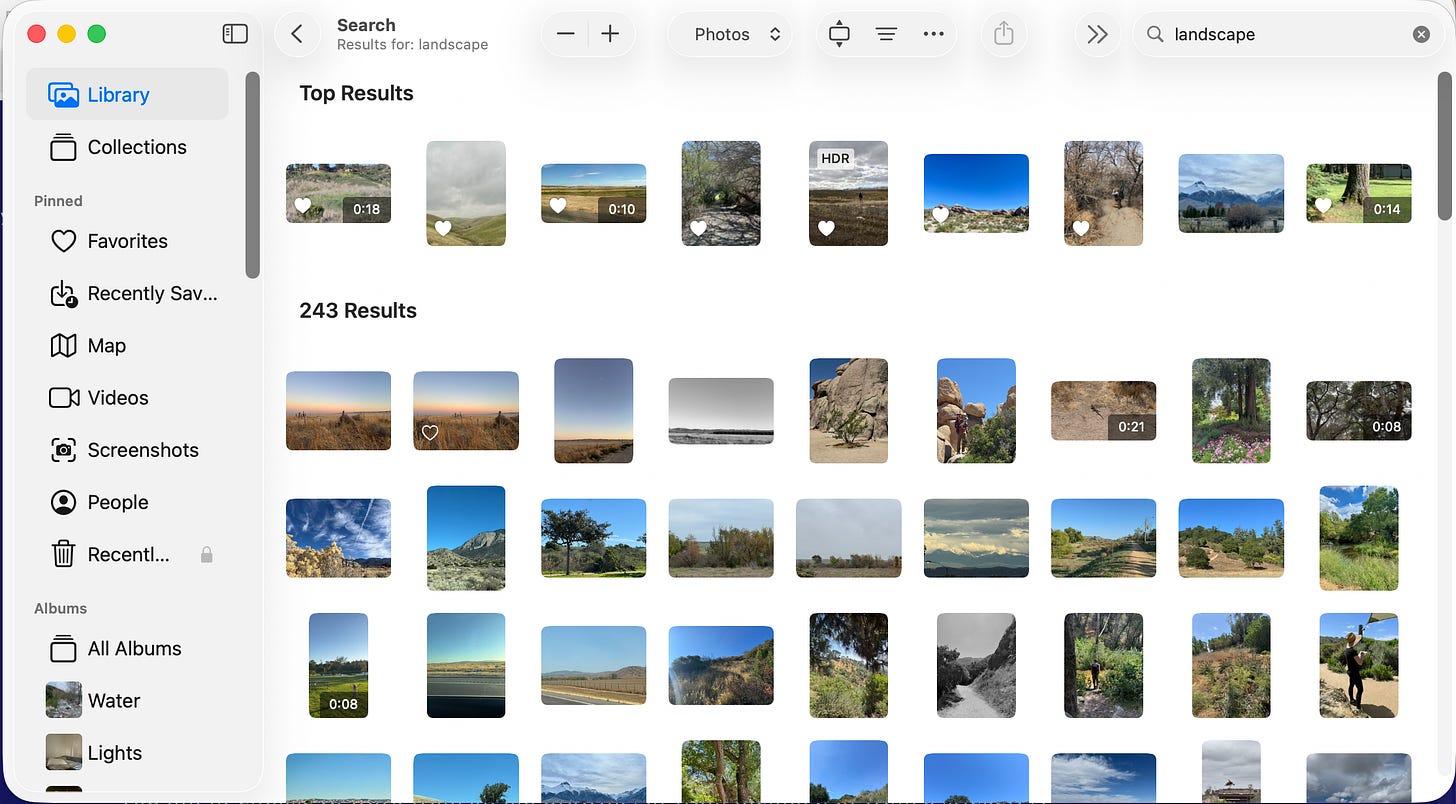
Task: Toggle favorite heart on the 0:14 video
Action: 1323,206
